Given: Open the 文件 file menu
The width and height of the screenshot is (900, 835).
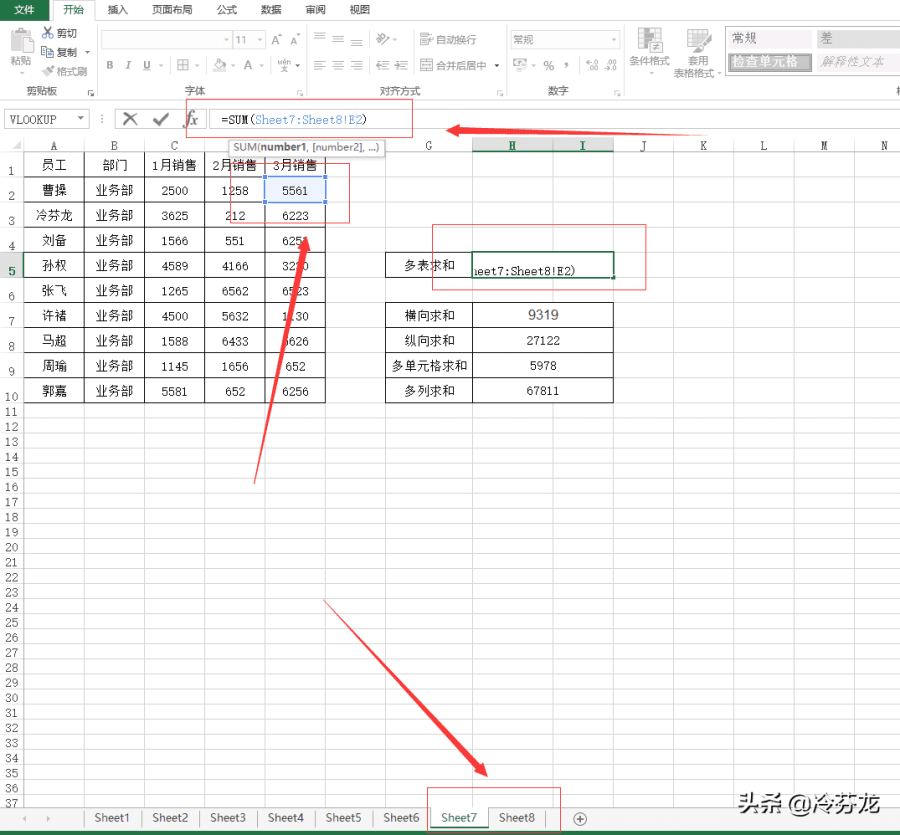Looking at the screenshot, I should click(x=24, y=10).
